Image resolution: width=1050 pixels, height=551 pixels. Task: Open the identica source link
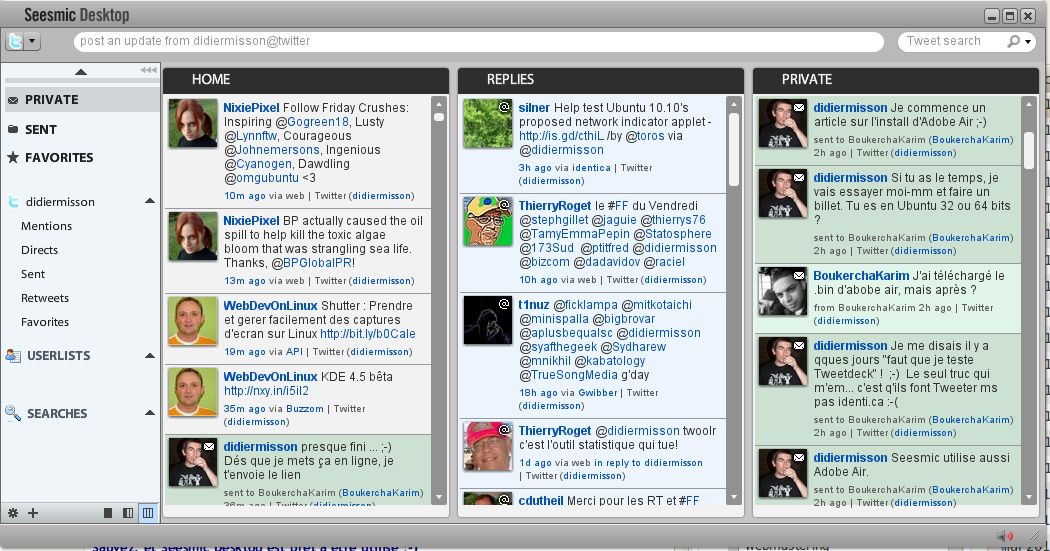tap(591, 168)
